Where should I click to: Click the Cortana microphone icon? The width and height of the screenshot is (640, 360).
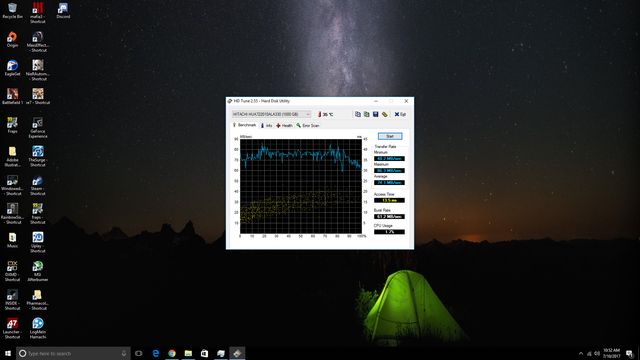pyautogui.click(x=124, y=353)
